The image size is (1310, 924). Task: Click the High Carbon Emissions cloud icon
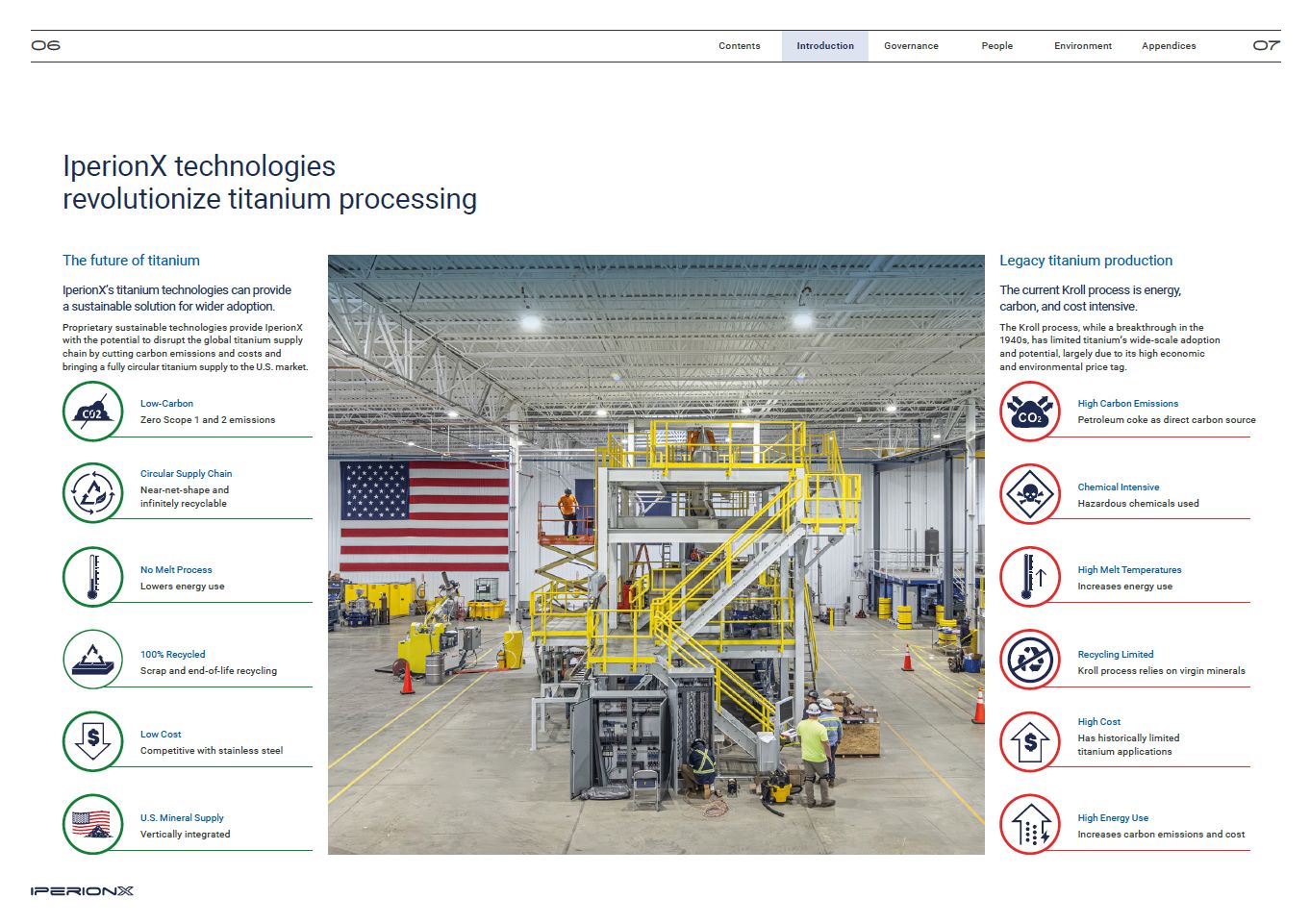tap(1029, 412)
